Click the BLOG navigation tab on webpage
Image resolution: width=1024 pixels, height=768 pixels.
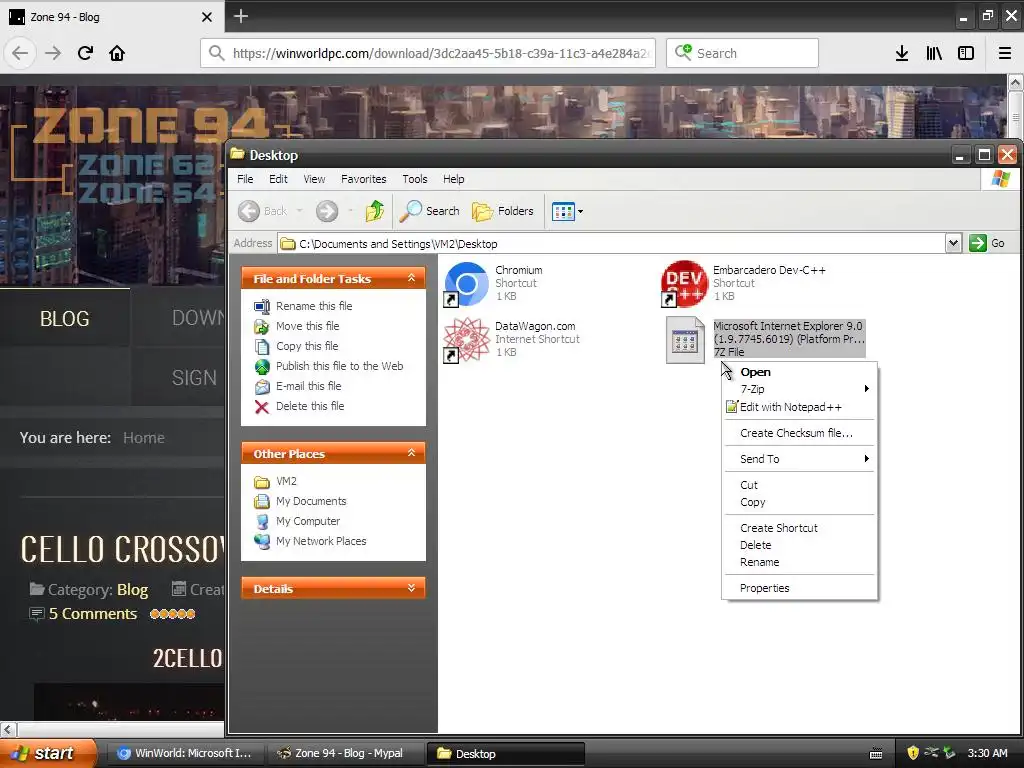pos(65,318)
